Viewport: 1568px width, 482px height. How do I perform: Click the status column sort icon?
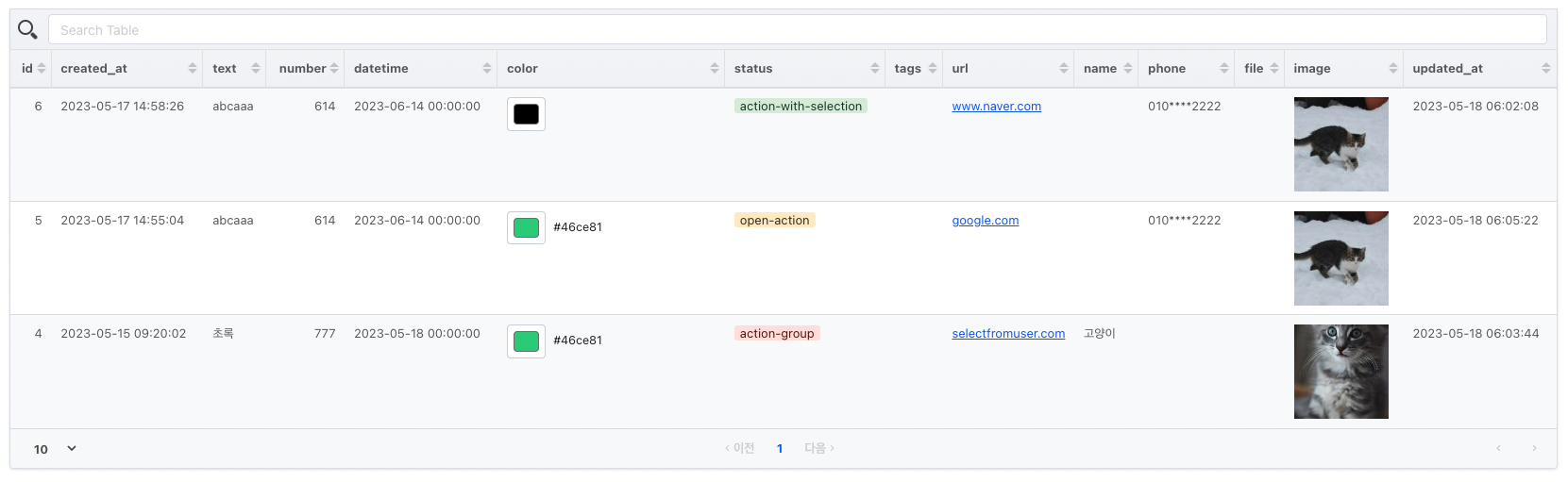(x=875, y=69)
